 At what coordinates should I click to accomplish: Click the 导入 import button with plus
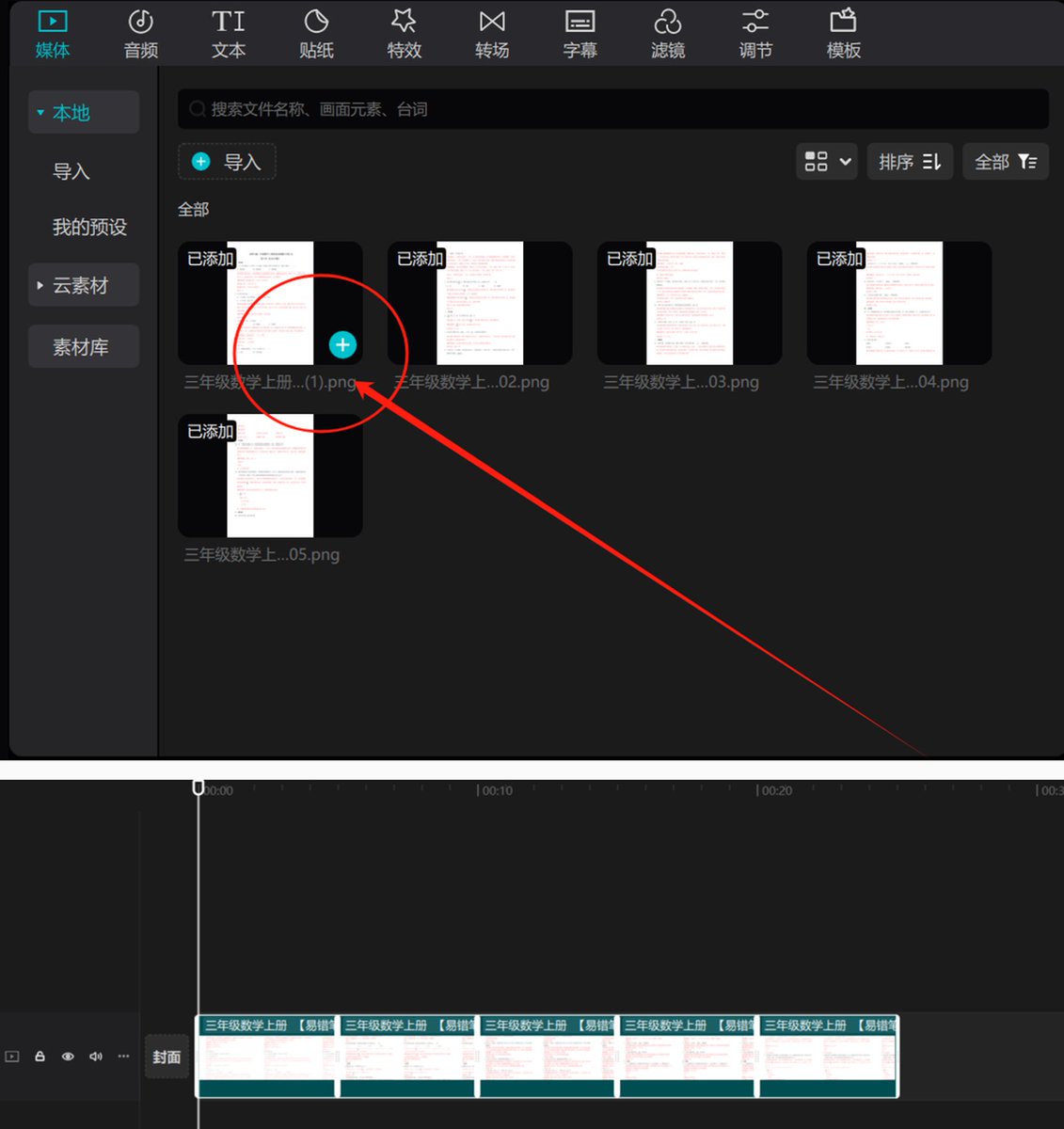[x=227, y=162]
